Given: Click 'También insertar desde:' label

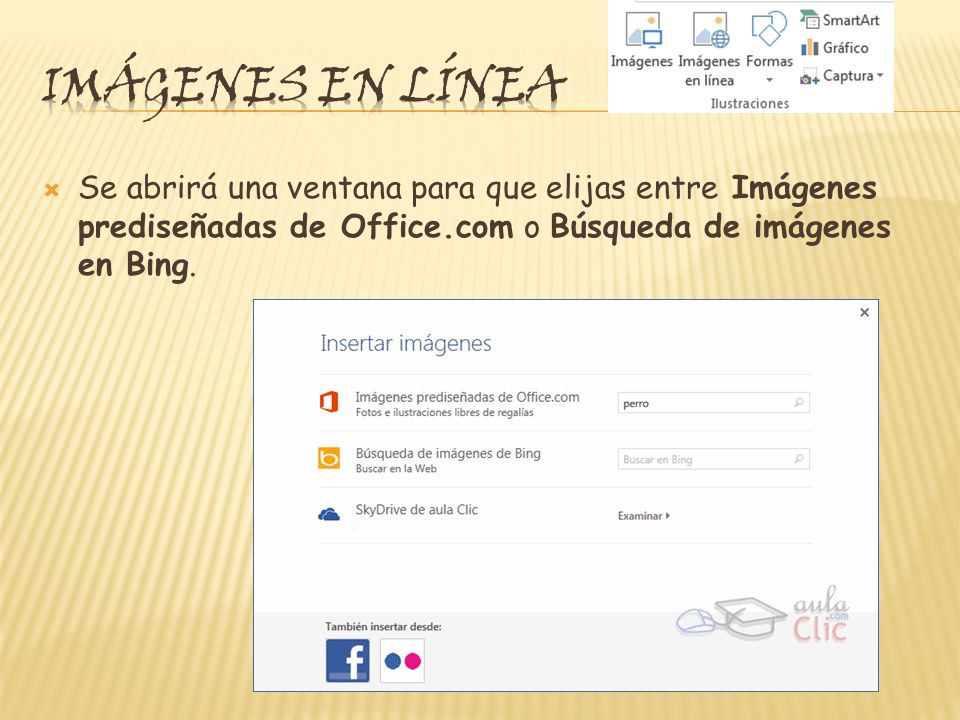Looking at the screenshot, I should pos(383,626).
